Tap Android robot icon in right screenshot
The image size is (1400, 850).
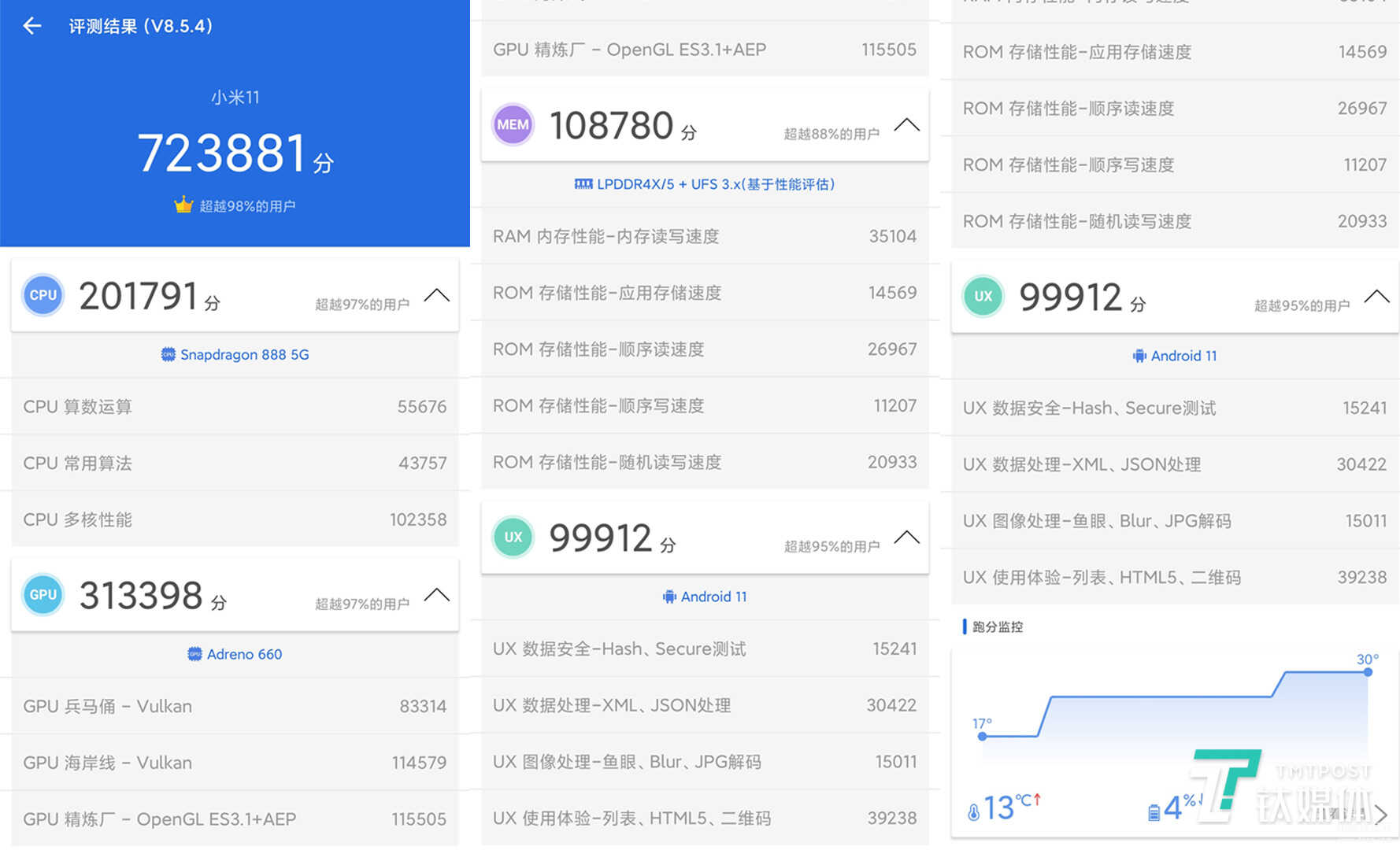pyautogui.click(x=1139, y=356)
